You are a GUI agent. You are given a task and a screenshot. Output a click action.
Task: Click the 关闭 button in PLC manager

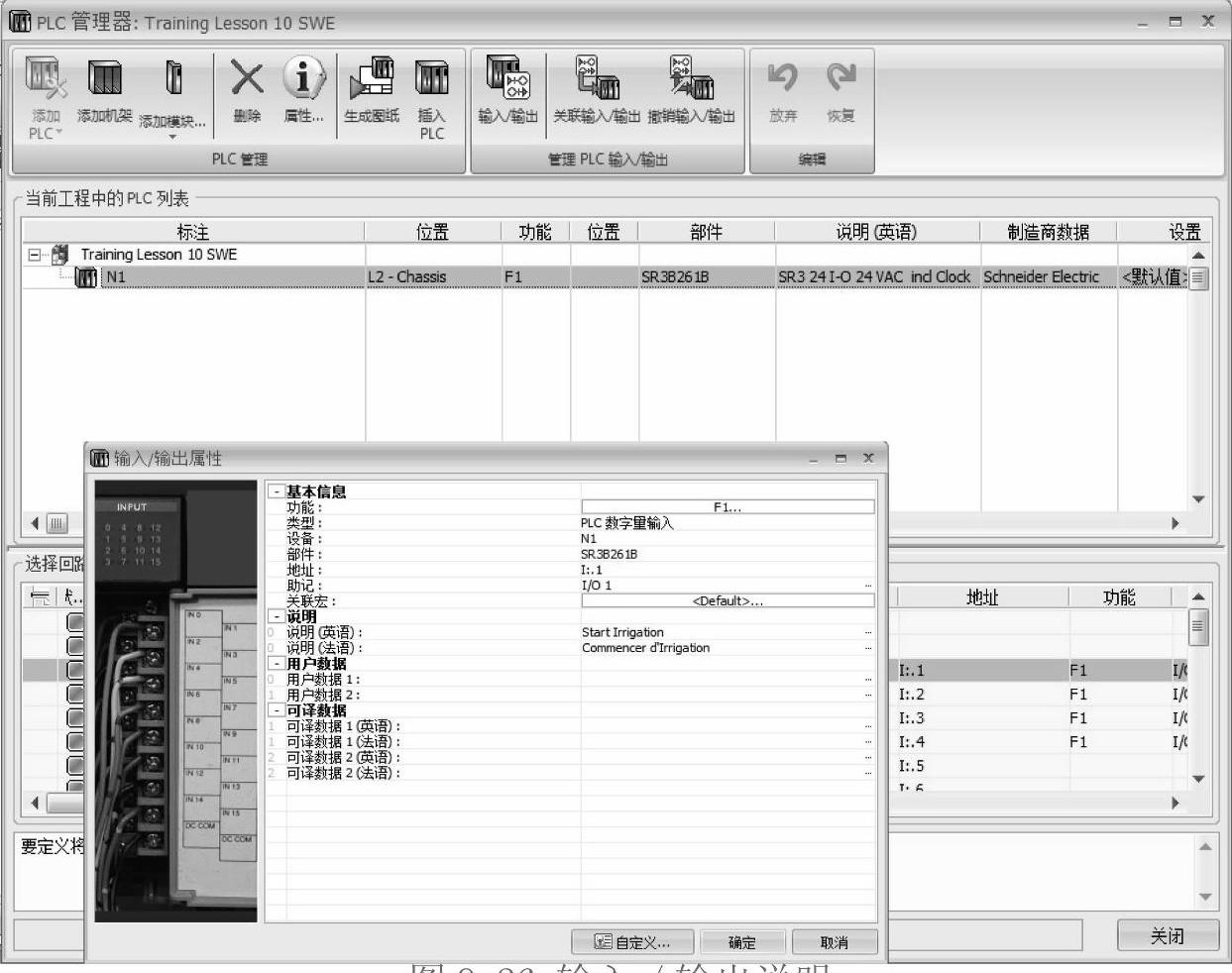point(1167,936)
